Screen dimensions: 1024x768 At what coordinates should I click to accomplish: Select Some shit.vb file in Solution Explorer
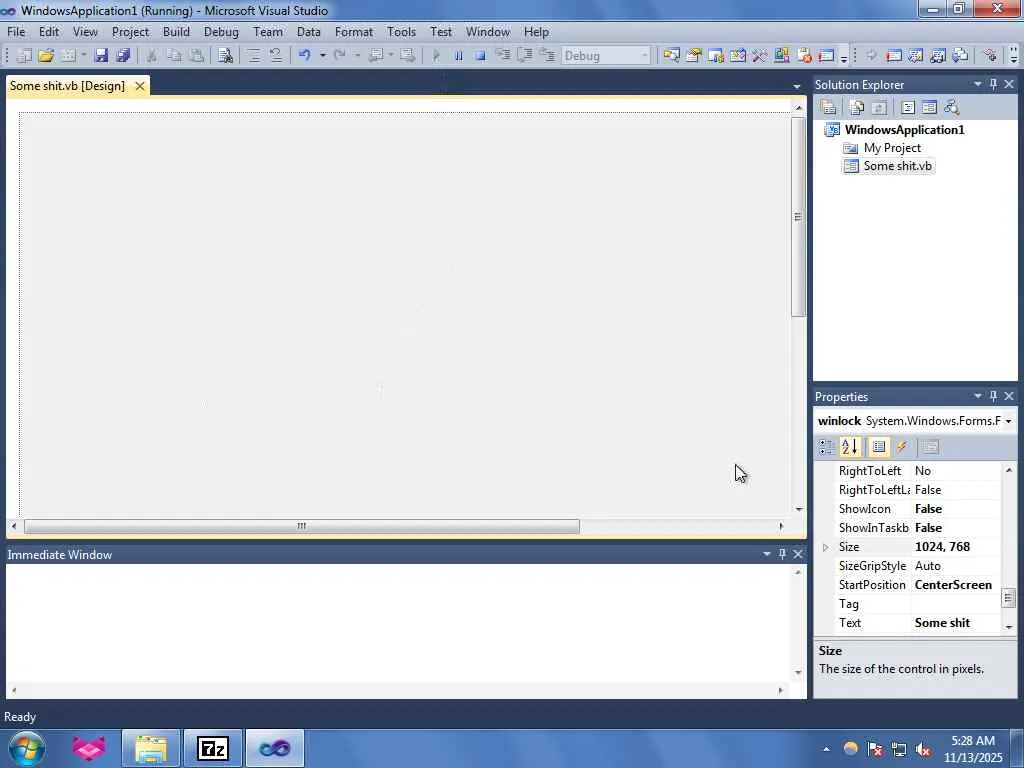click(x=897, y=166)
